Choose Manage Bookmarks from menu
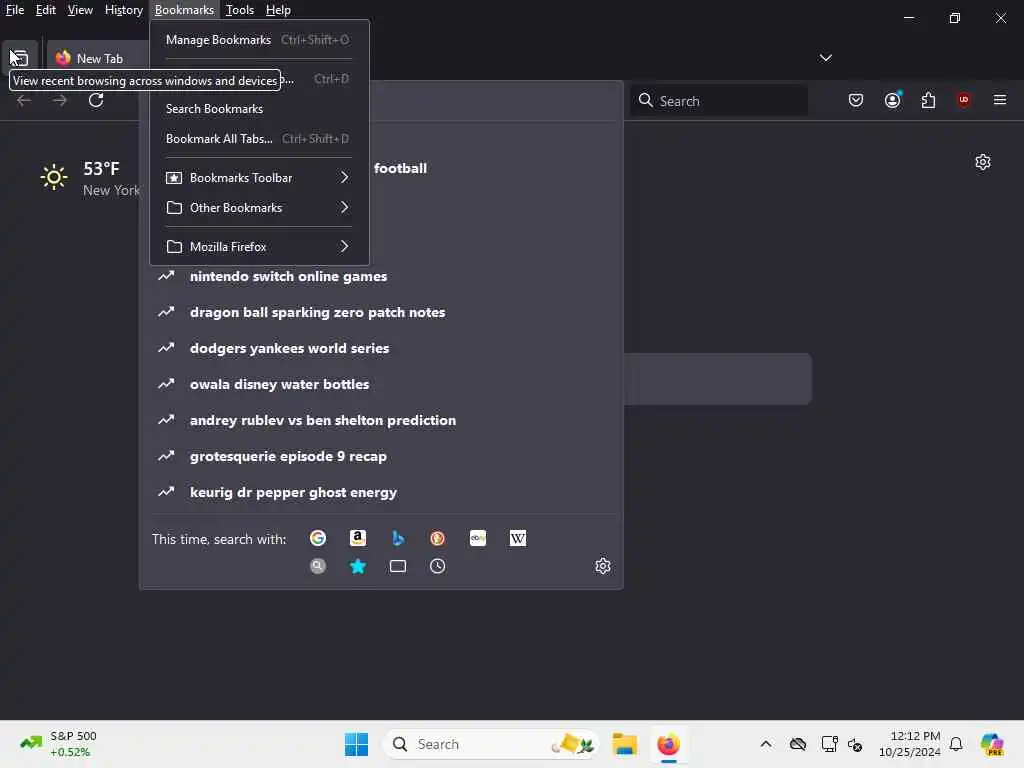The image size is (1024, 768). 259,40
